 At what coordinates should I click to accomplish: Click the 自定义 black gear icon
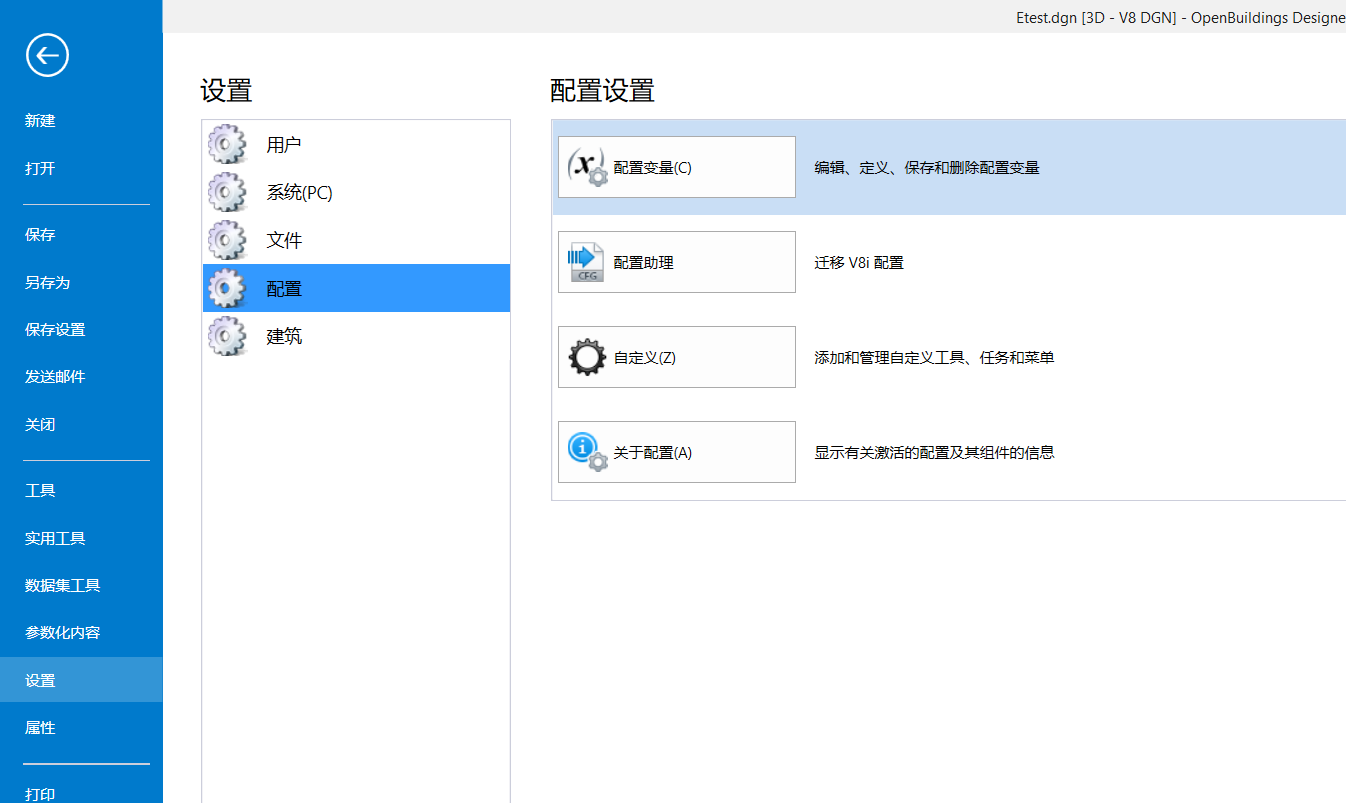(x=587, y=357)
